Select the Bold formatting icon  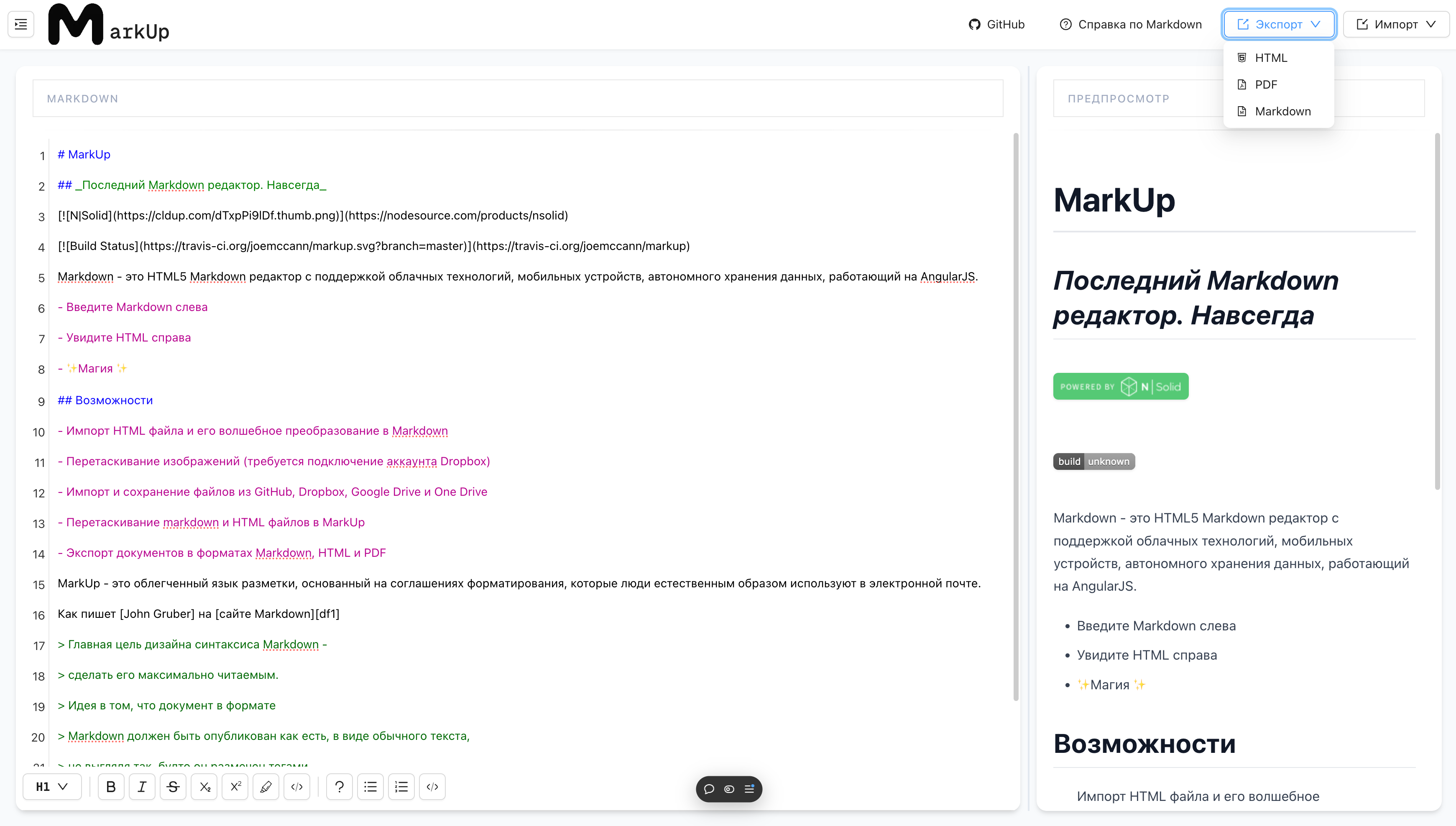[111, 787]
